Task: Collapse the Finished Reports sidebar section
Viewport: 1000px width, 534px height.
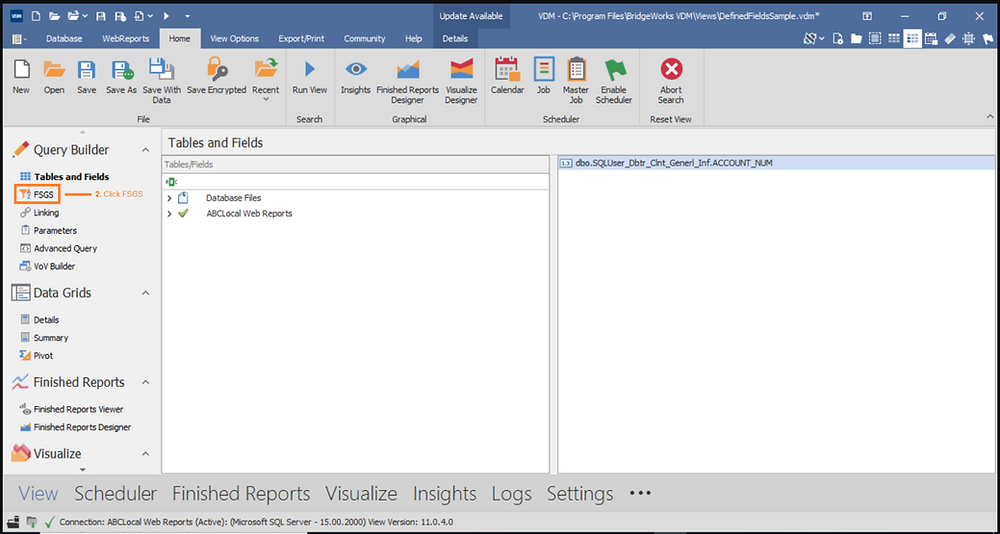Action: pos(145,382)
